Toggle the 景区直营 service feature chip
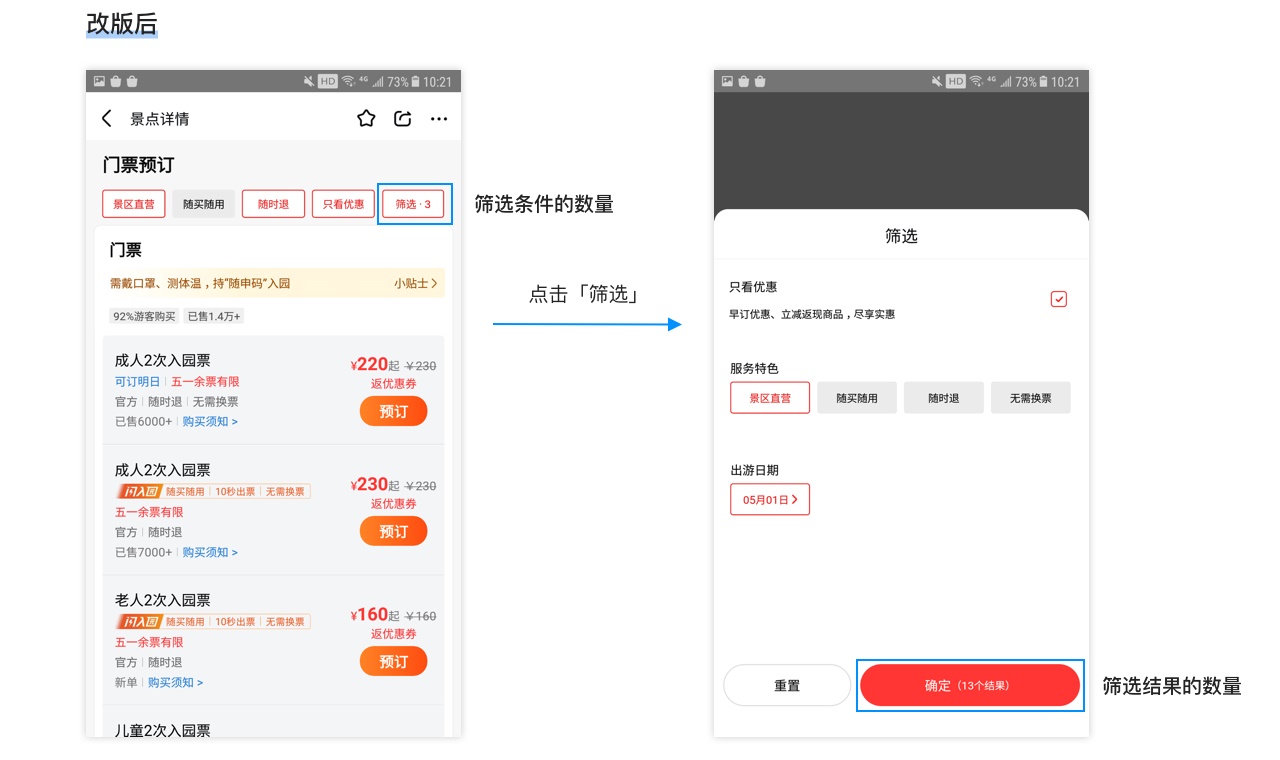This screenshot has height=760, width=1280. [769, 397]
